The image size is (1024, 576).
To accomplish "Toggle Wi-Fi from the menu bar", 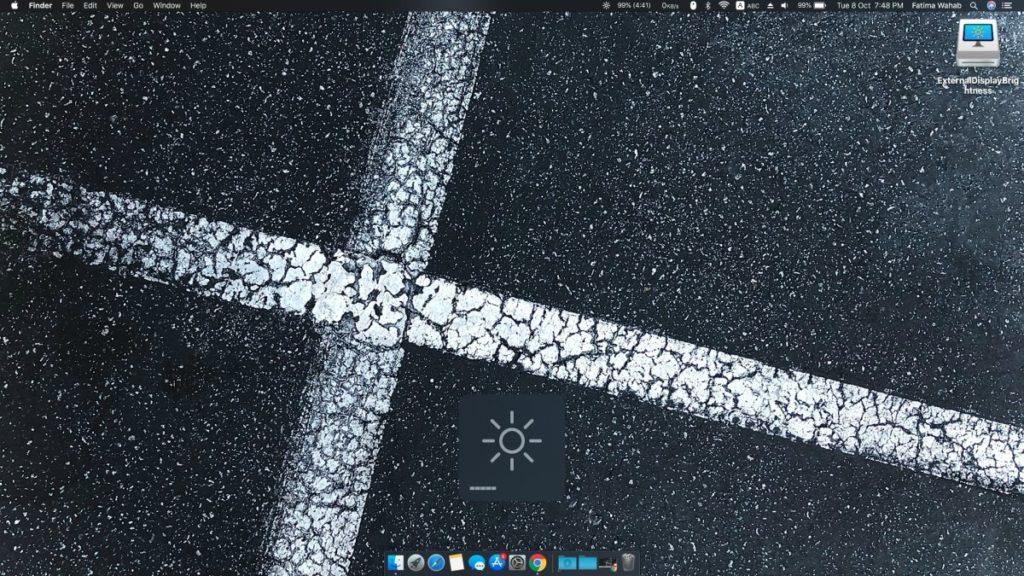I will pyautogui.click(x=723, y=9).
